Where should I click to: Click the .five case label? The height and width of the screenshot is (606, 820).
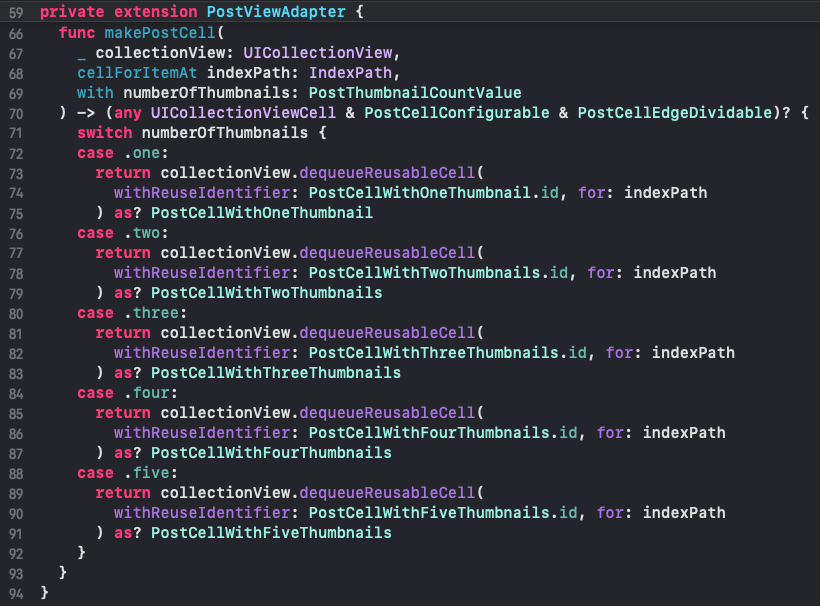147,473
